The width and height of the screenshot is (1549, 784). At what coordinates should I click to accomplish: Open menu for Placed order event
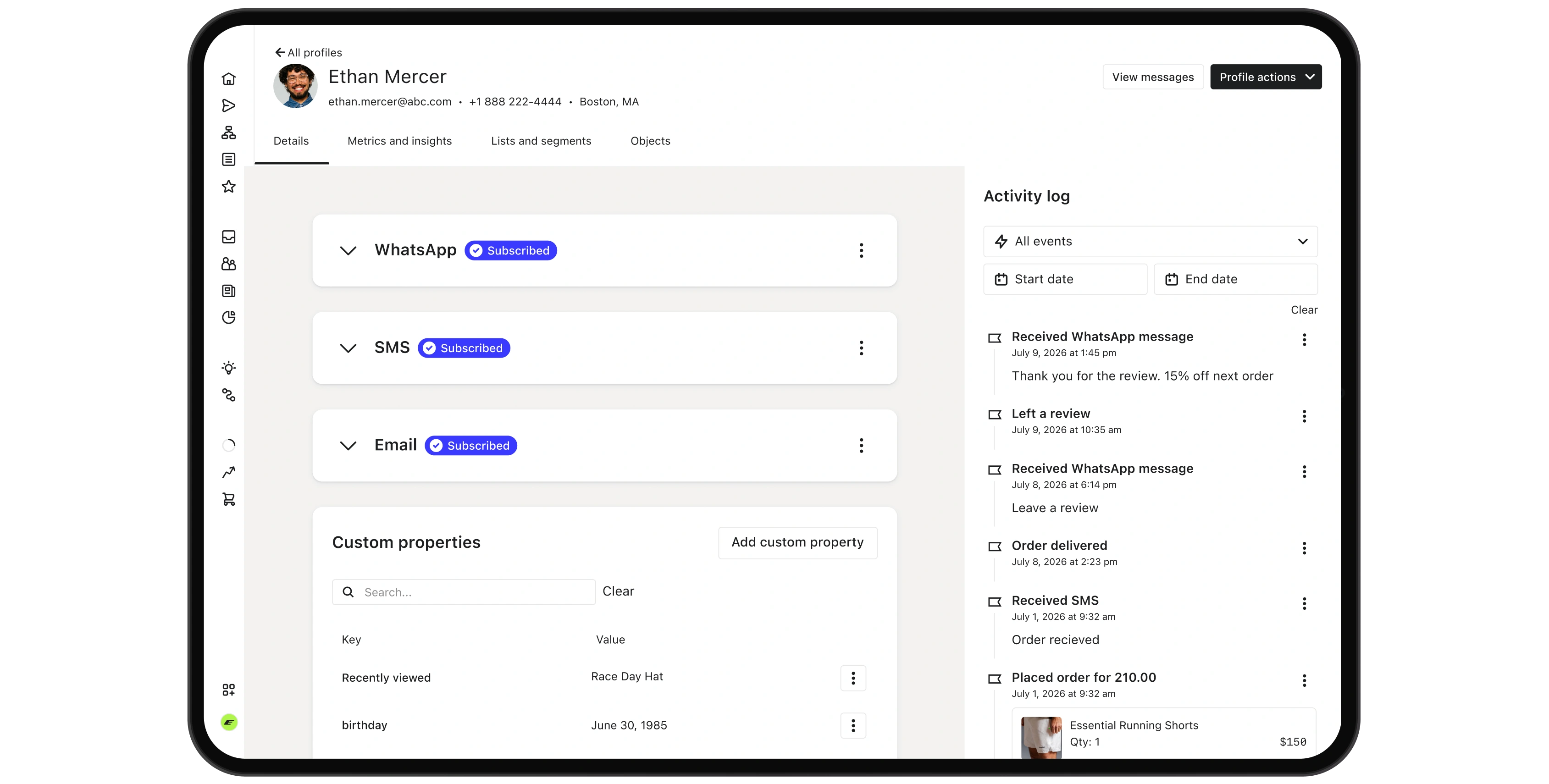[1304, 680]
